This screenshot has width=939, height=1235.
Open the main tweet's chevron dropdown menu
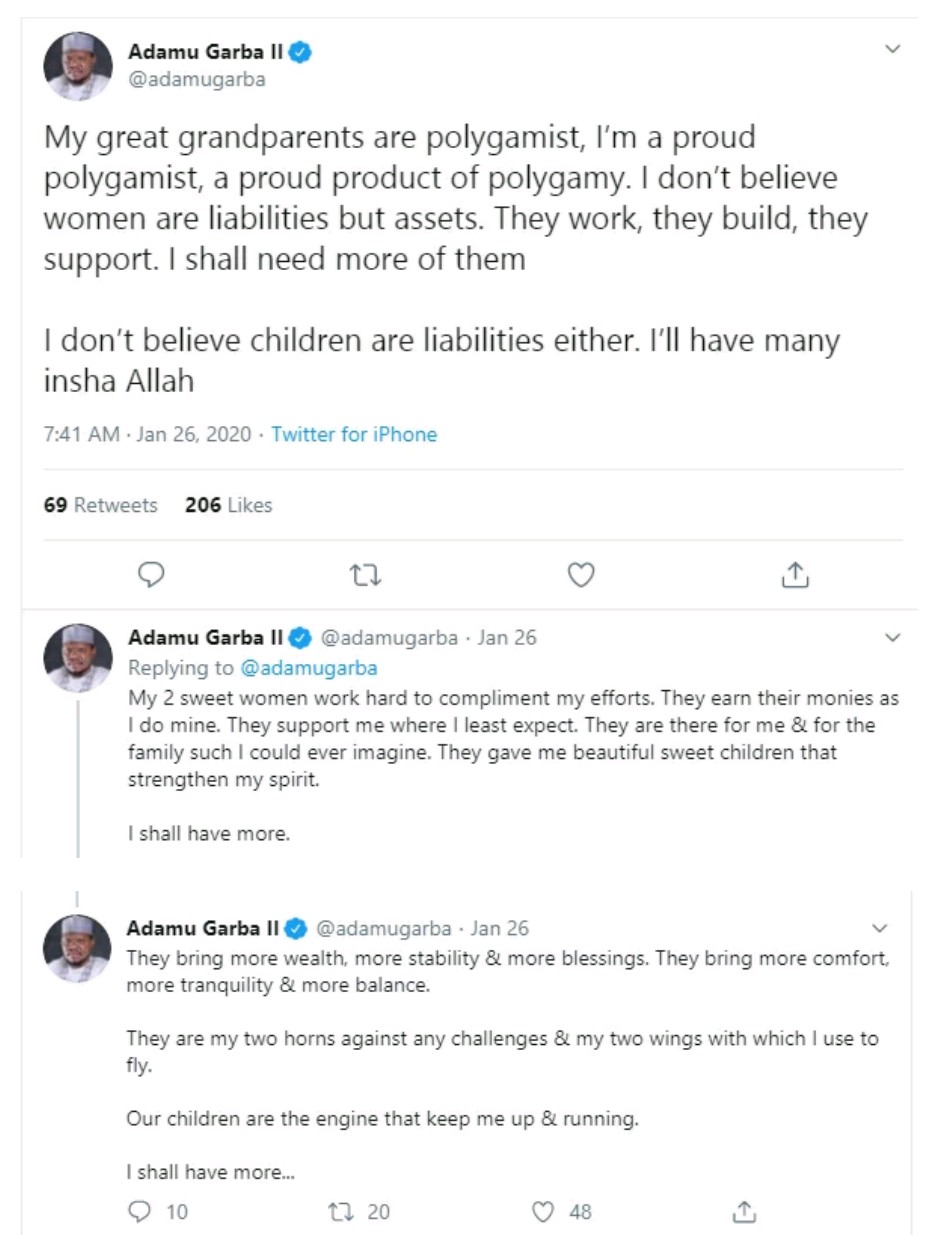(x=892, y=48)
